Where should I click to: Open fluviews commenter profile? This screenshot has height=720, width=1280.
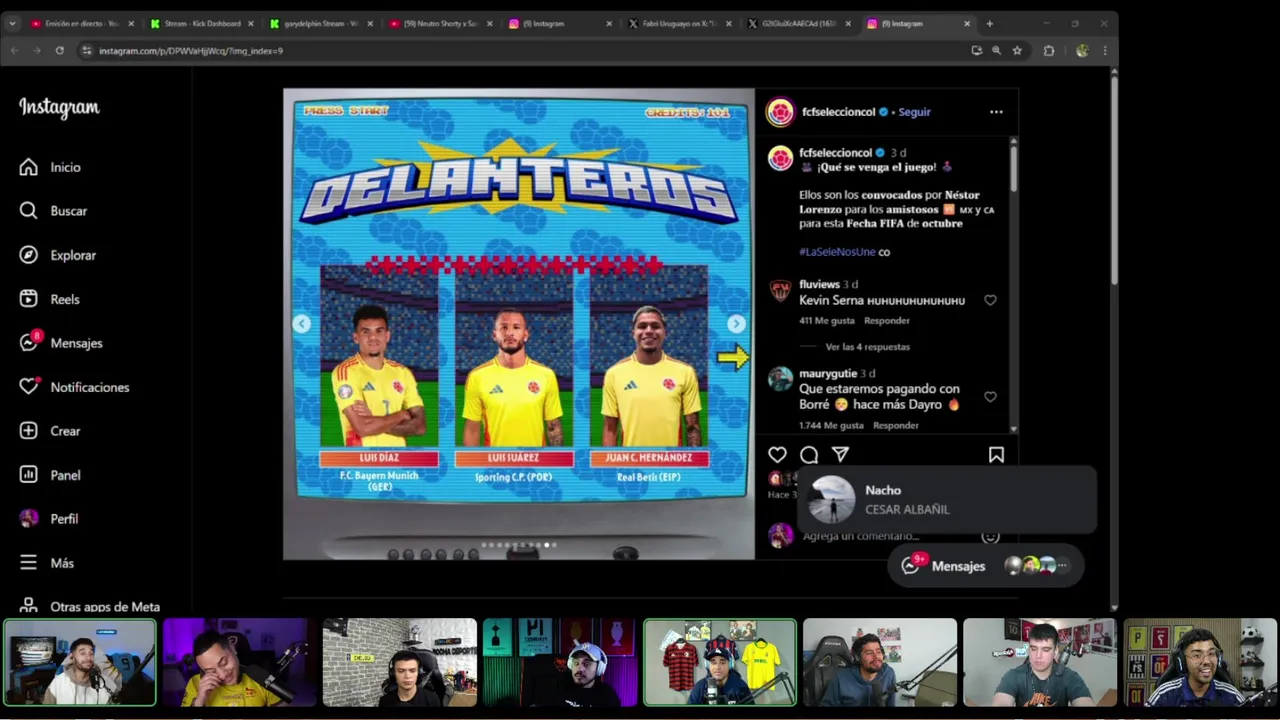pos(819,284)
